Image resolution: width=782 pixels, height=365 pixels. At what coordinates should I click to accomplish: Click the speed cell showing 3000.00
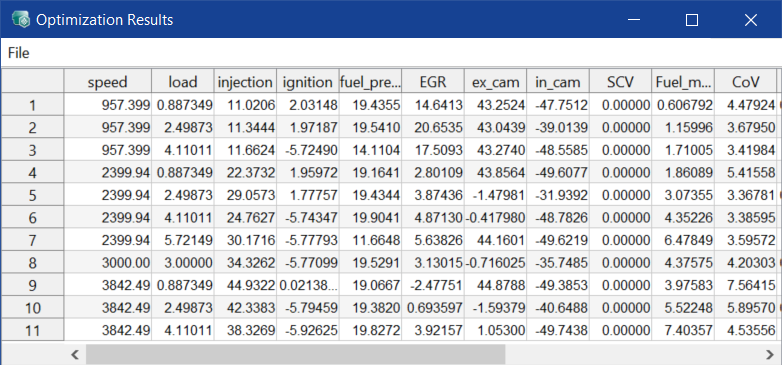click(108, 262)
